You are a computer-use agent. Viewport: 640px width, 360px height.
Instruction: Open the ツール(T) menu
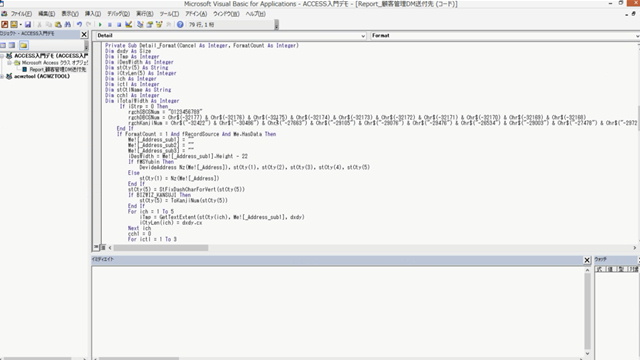[x=169, y=14]
